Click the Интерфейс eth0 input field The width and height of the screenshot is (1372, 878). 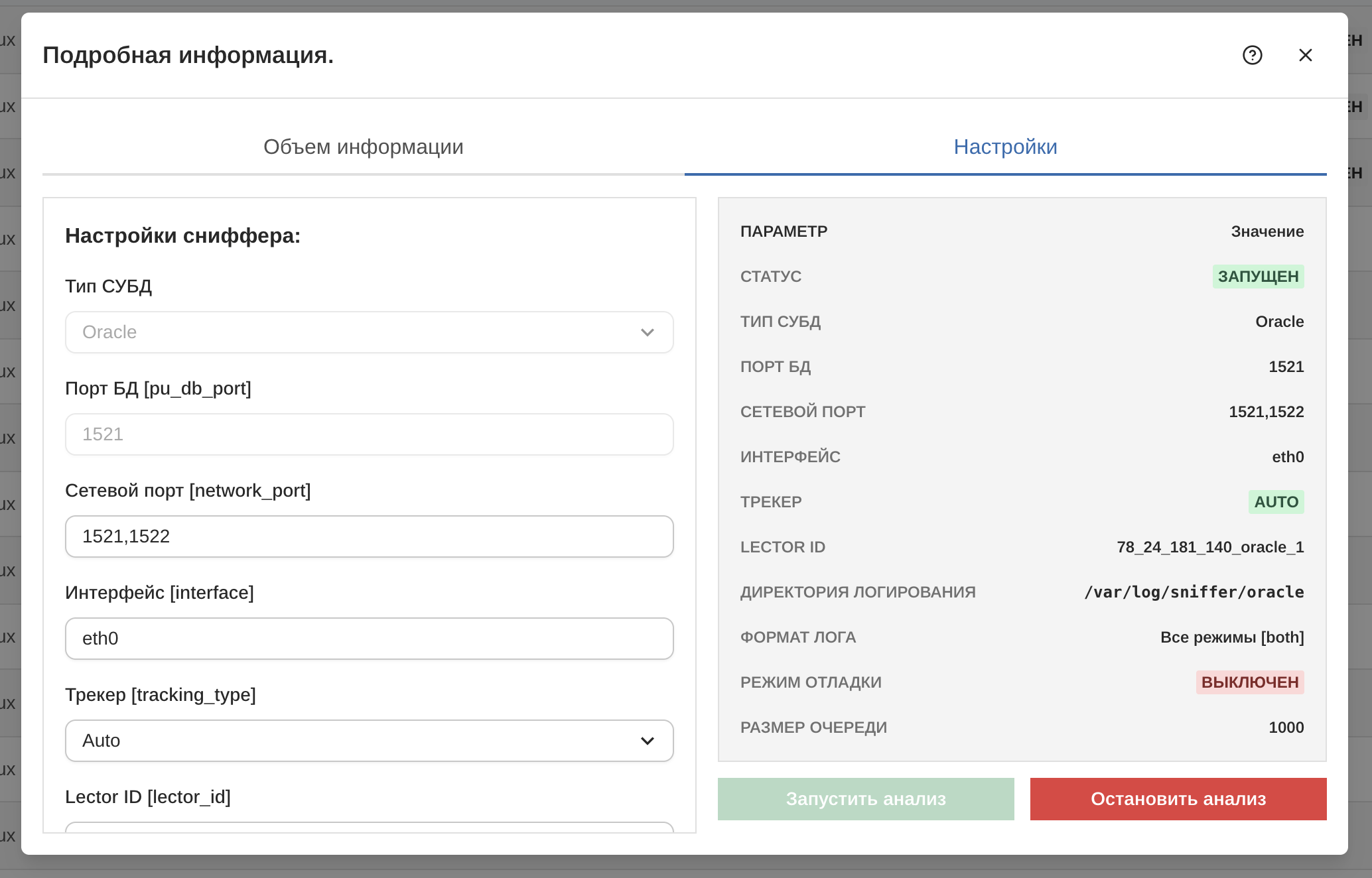(369, 639)
